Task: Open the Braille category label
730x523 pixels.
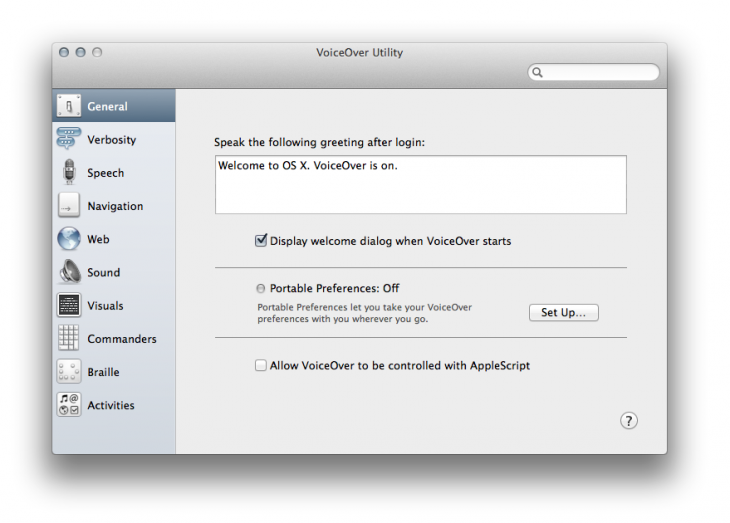Action: pyautogui.click(x=103, y=372)
